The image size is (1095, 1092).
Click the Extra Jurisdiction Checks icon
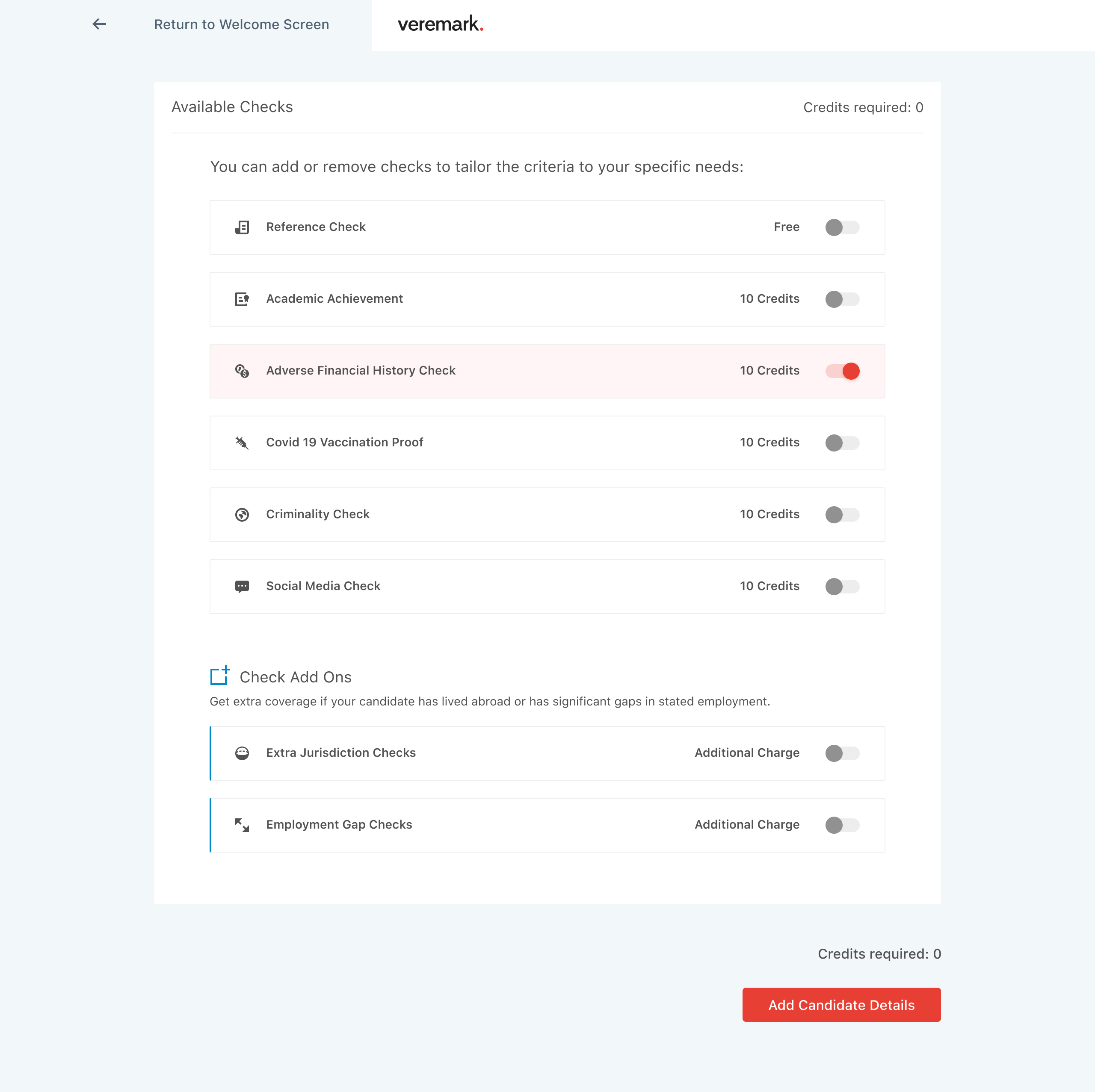pos(242,753)
